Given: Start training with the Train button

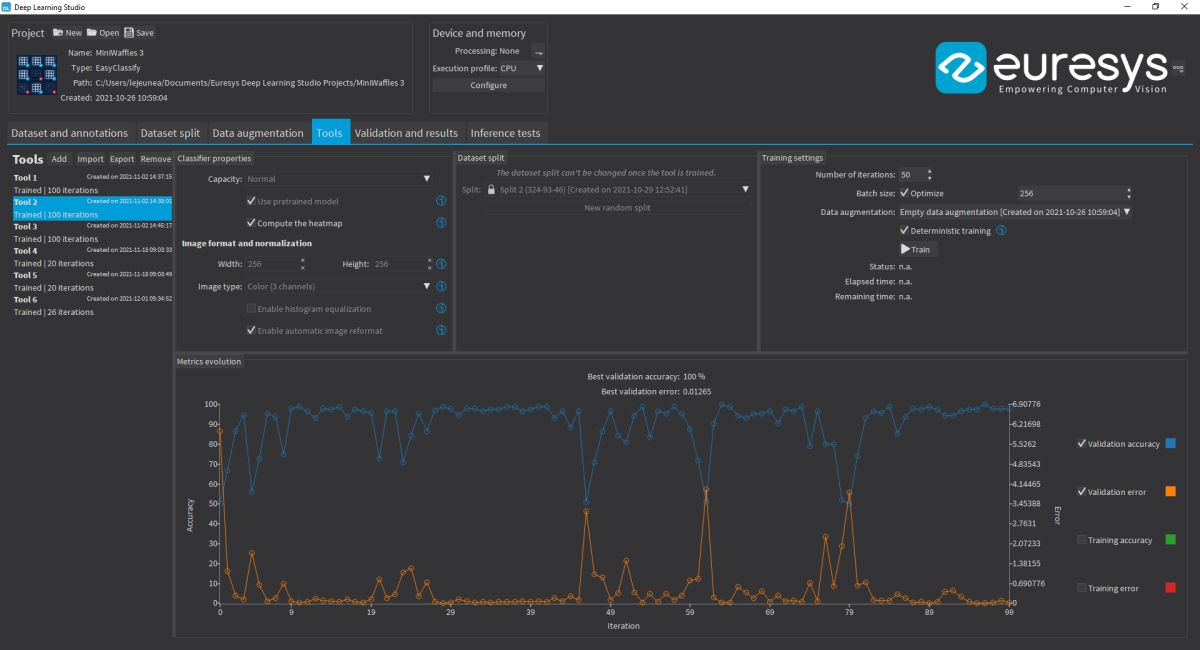Looking at the screenshot, I should coord(915,249).
